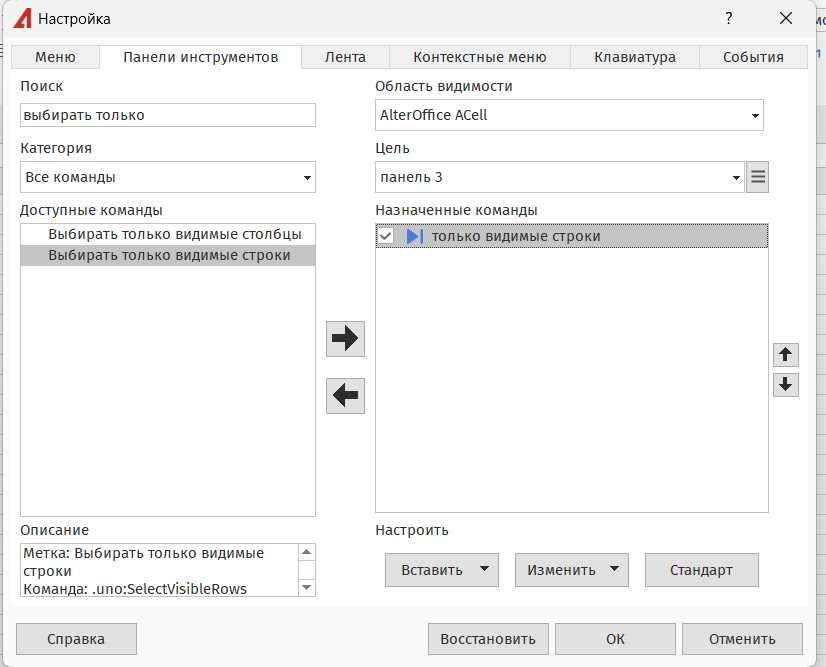Click the question mark help button

[x=729, y=18]
